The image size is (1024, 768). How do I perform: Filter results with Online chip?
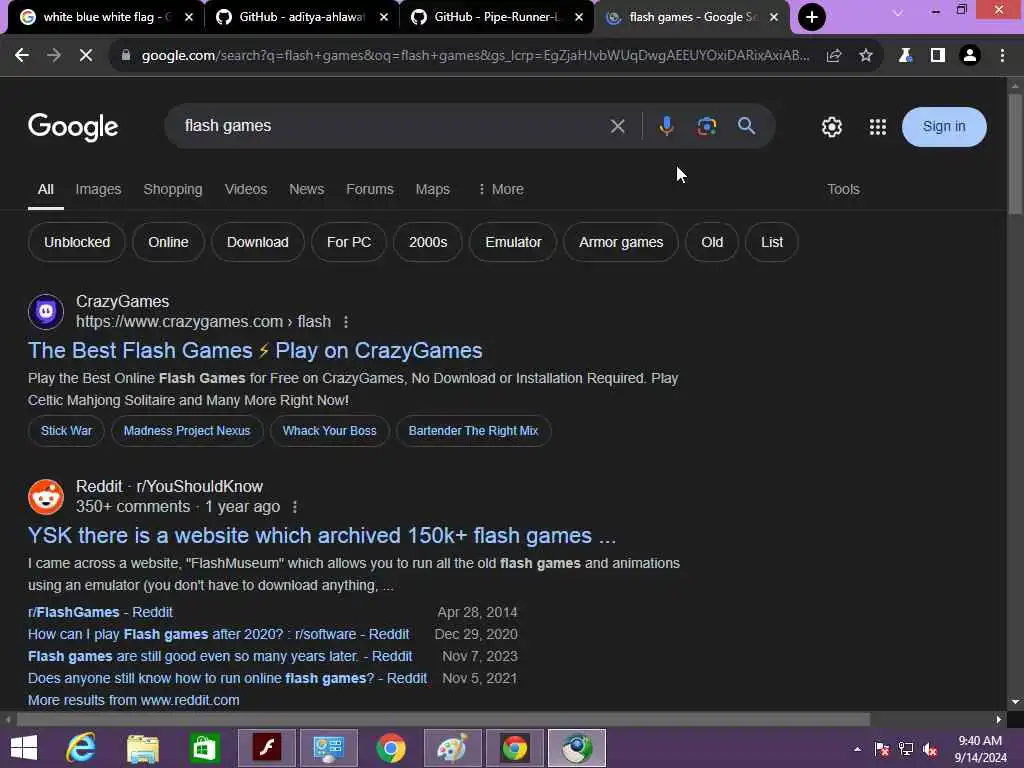pyautogui.click(x=168, y=242)
